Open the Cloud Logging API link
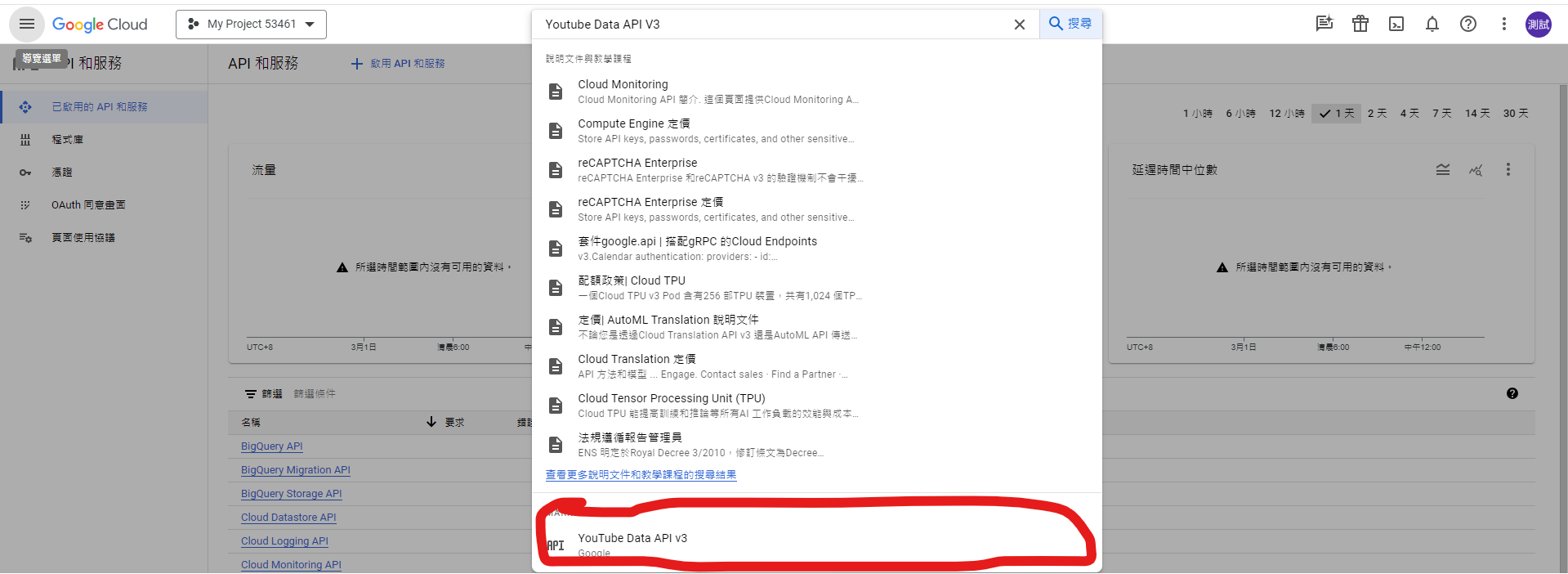1568x574 pixels. tap(284, 541)
